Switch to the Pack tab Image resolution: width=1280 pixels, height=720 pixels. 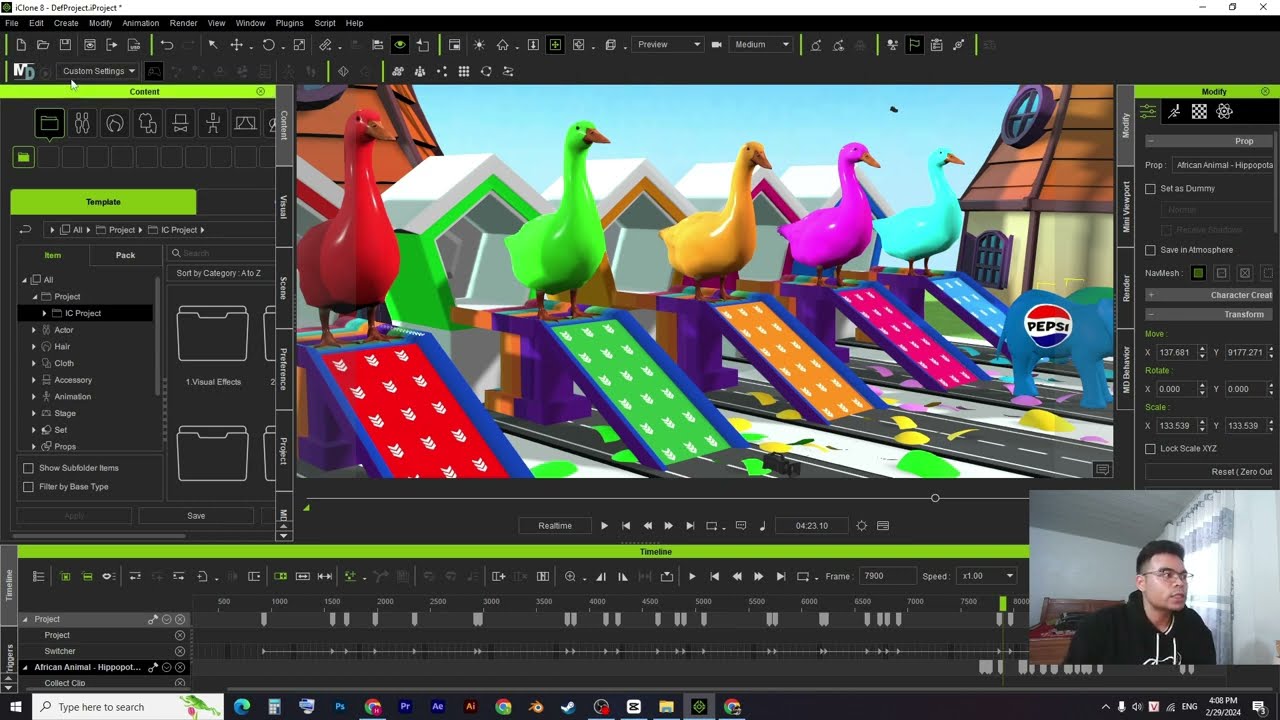coord(125,255)
